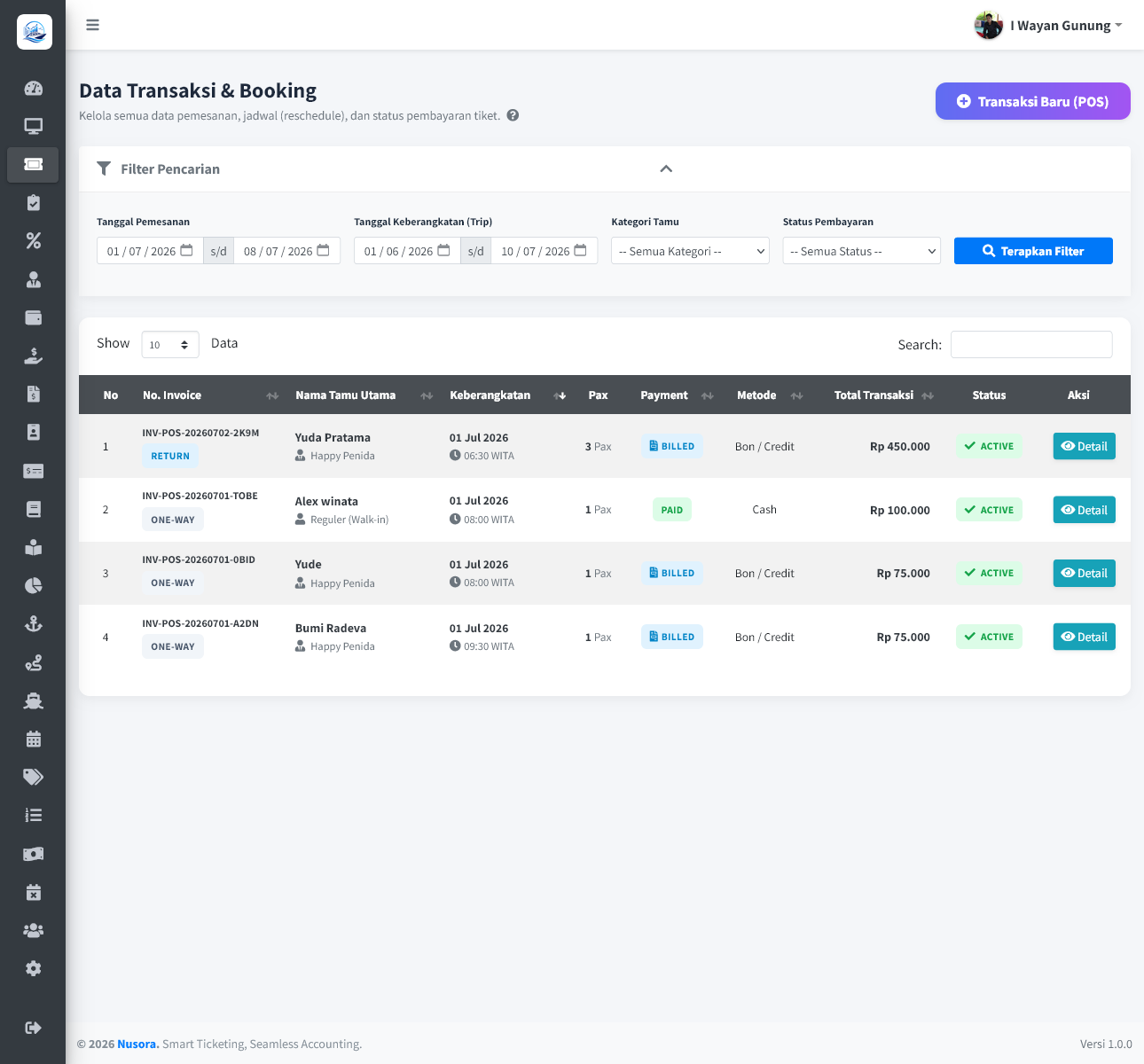
Task: Open the users group icon in sidebar
Action: pos(33,930)
